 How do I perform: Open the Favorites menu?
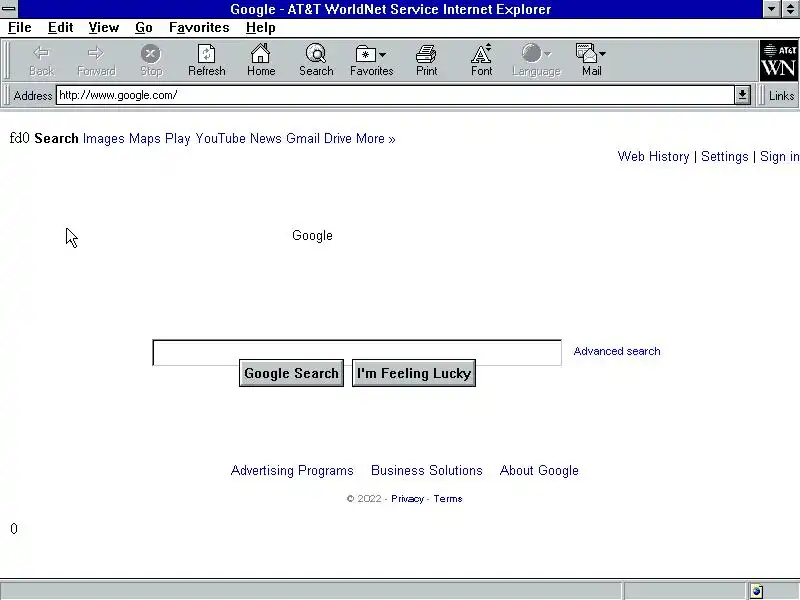pos(199,28)
